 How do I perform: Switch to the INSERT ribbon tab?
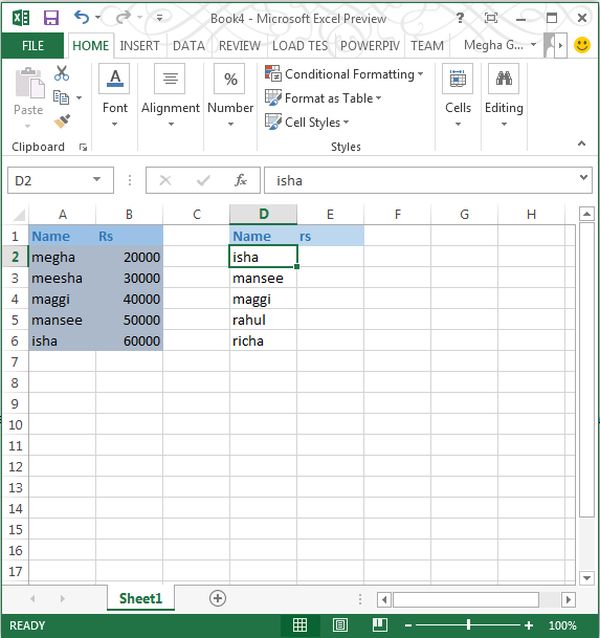[x=140, y=46]
